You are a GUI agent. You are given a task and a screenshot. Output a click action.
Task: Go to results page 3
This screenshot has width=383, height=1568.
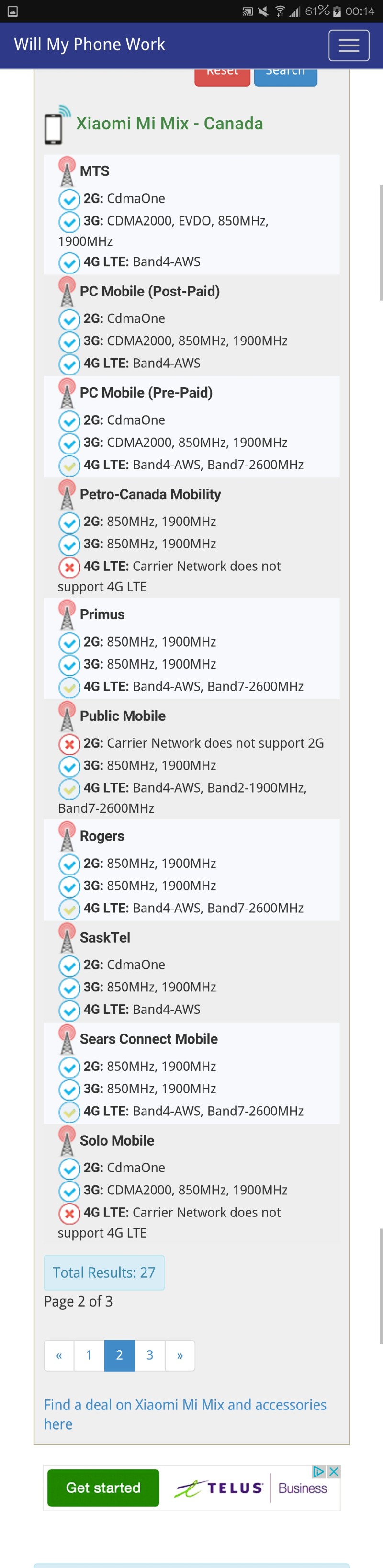coord(150,1355)
